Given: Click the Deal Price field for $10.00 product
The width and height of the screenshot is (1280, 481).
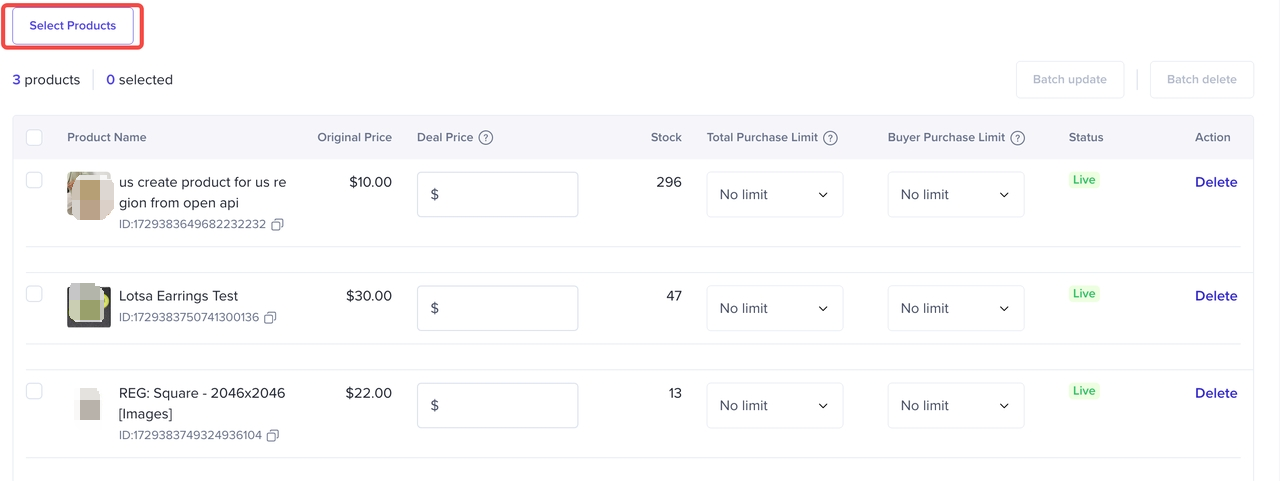Looking at the screenshot, I should point(497,195).
